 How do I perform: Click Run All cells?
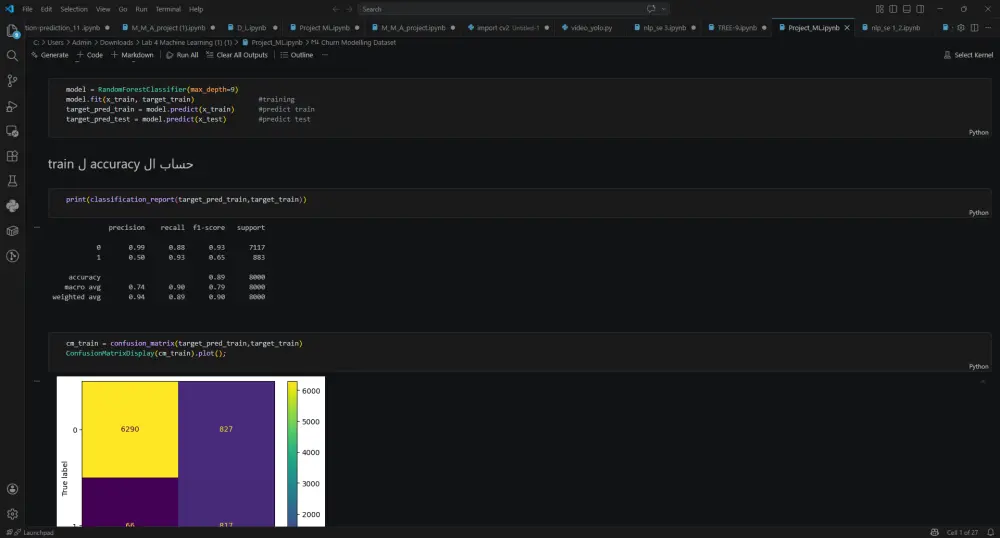182,55
